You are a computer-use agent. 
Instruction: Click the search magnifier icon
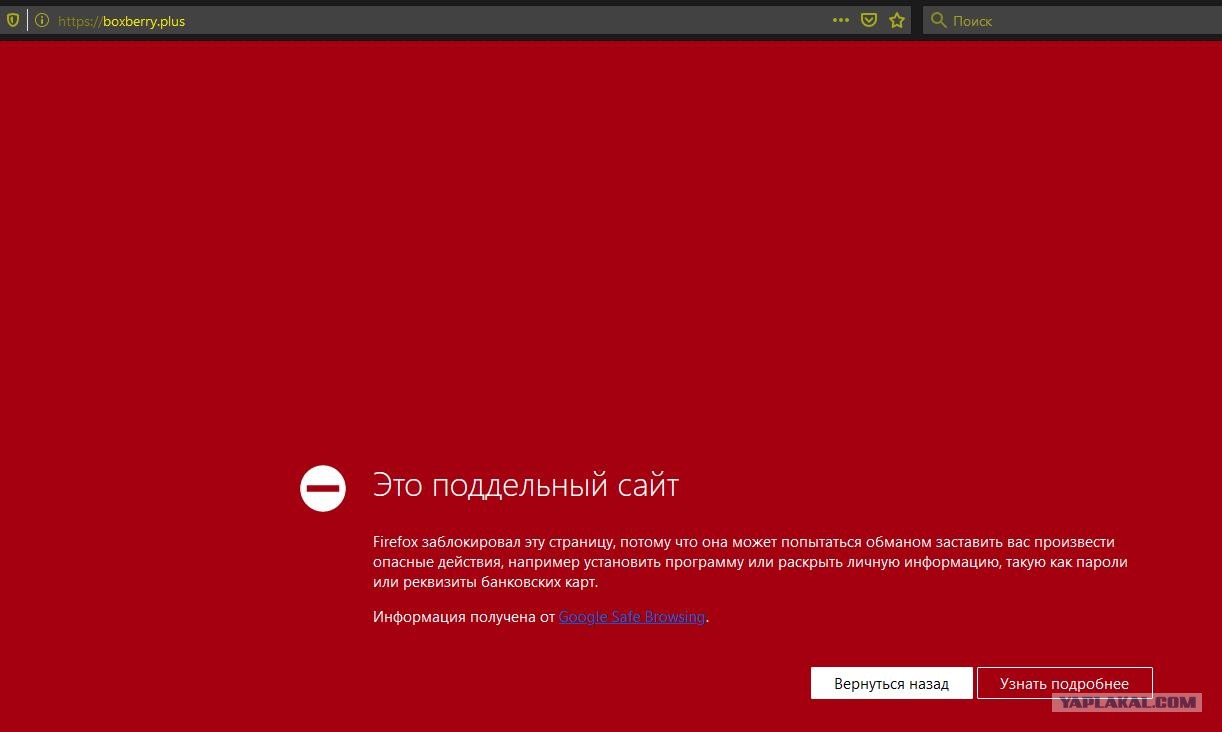click(x=938, y=20)
